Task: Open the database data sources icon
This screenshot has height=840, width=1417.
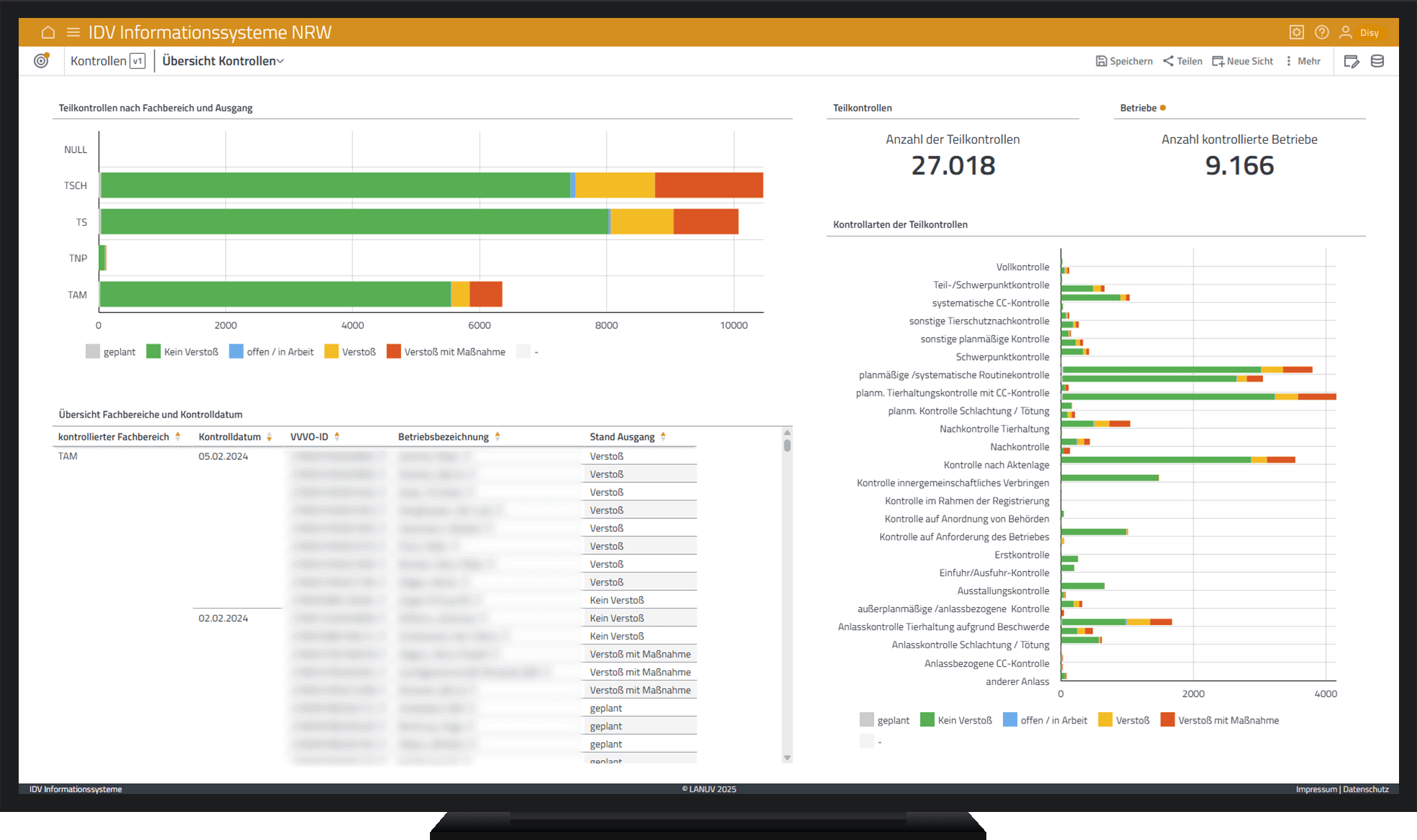Action: click(x=1377, y=61)
